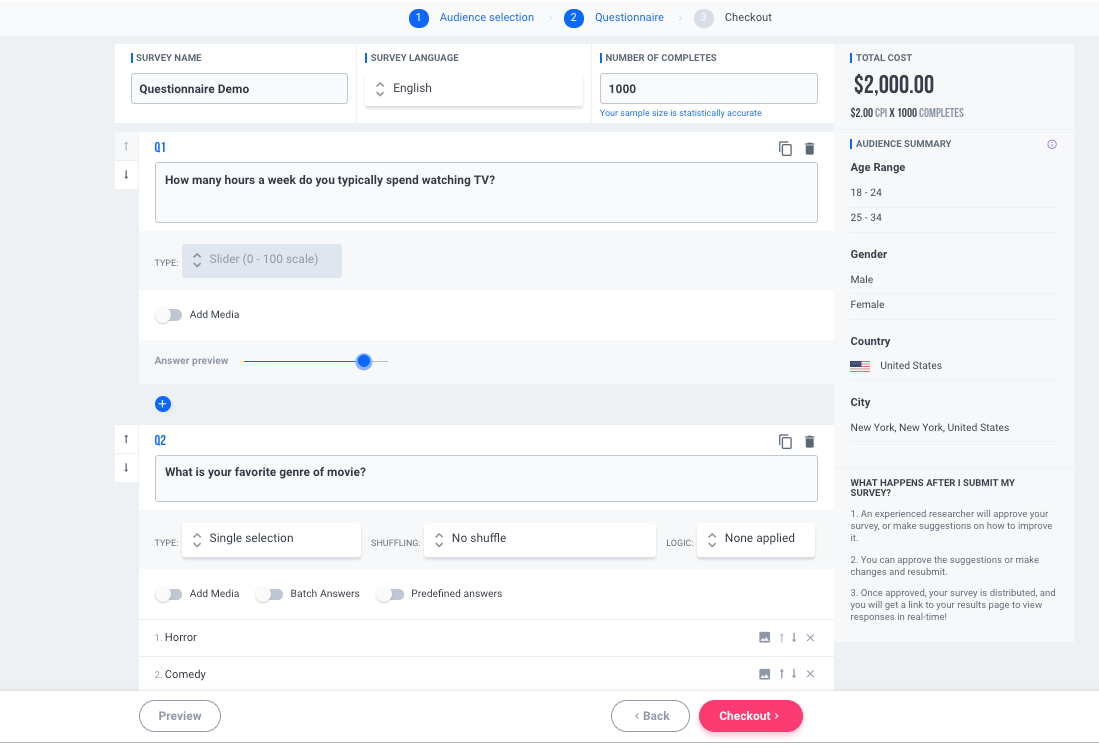Enable Batch Answers toggle
Screen dimensions: 1099x748
pyautogui.click(x=269, y=594)
